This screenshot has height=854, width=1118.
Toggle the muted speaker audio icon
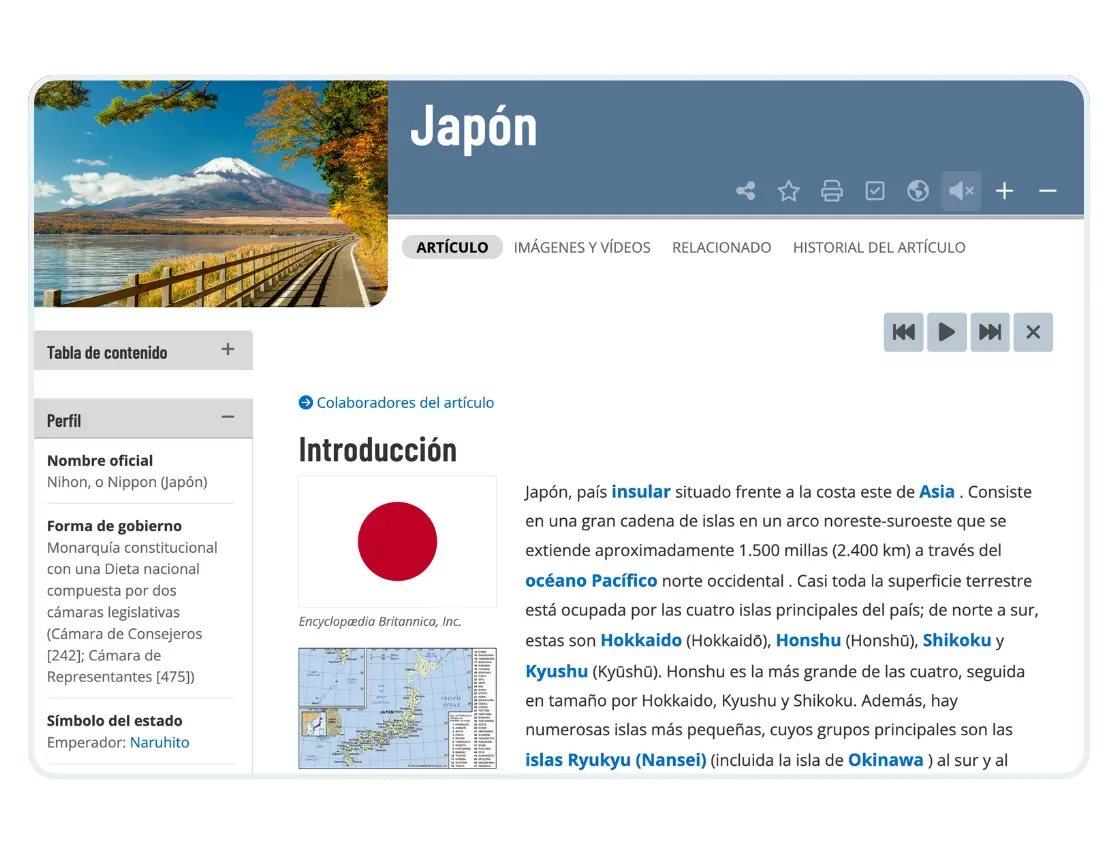coord(961,191)
